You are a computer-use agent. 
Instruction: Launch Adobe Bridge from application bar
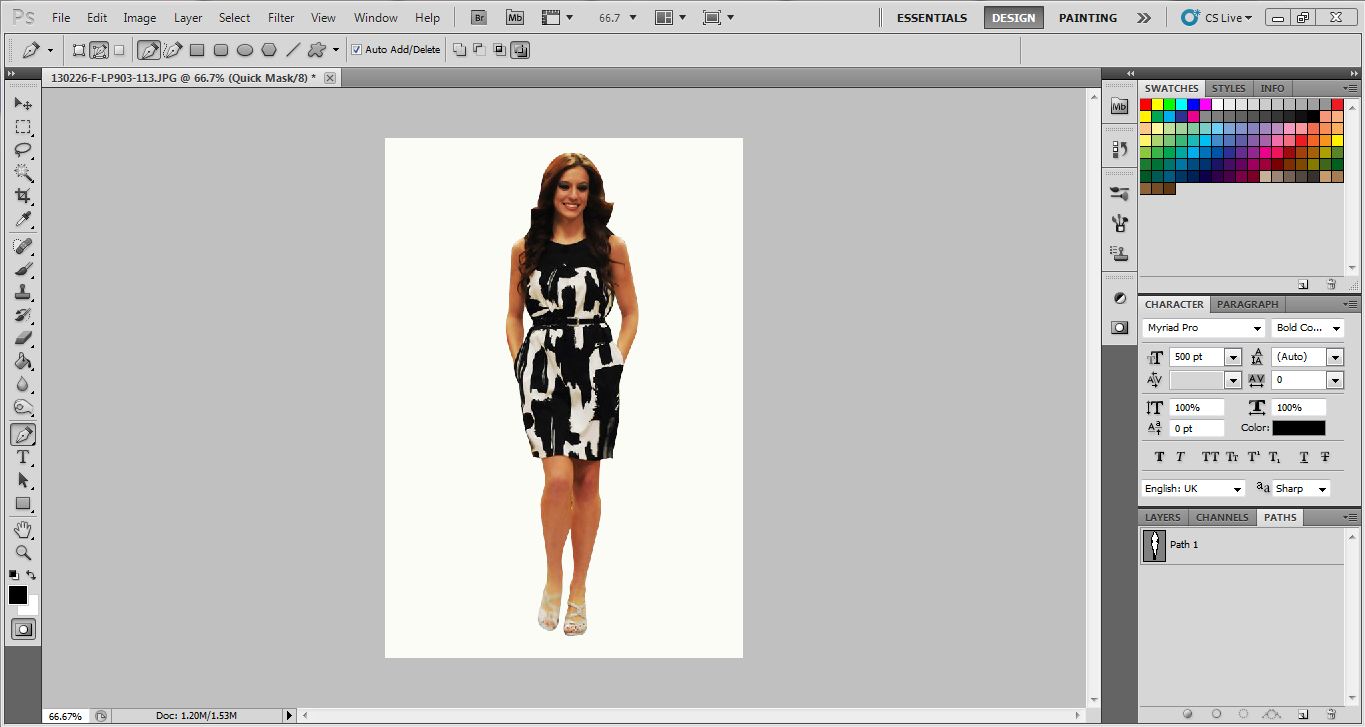(479, 18)
